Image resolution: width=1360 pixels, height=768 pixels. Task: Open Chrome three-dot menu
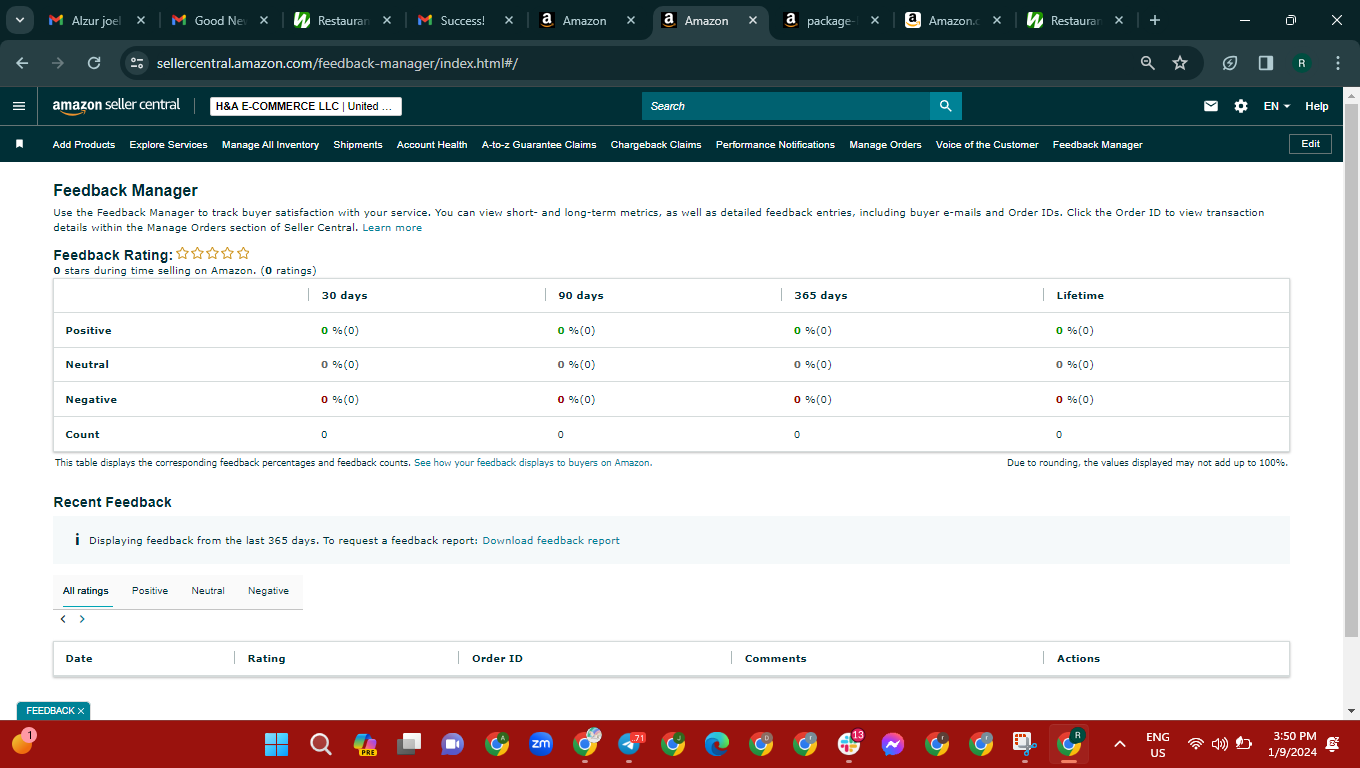[1338, 63]
